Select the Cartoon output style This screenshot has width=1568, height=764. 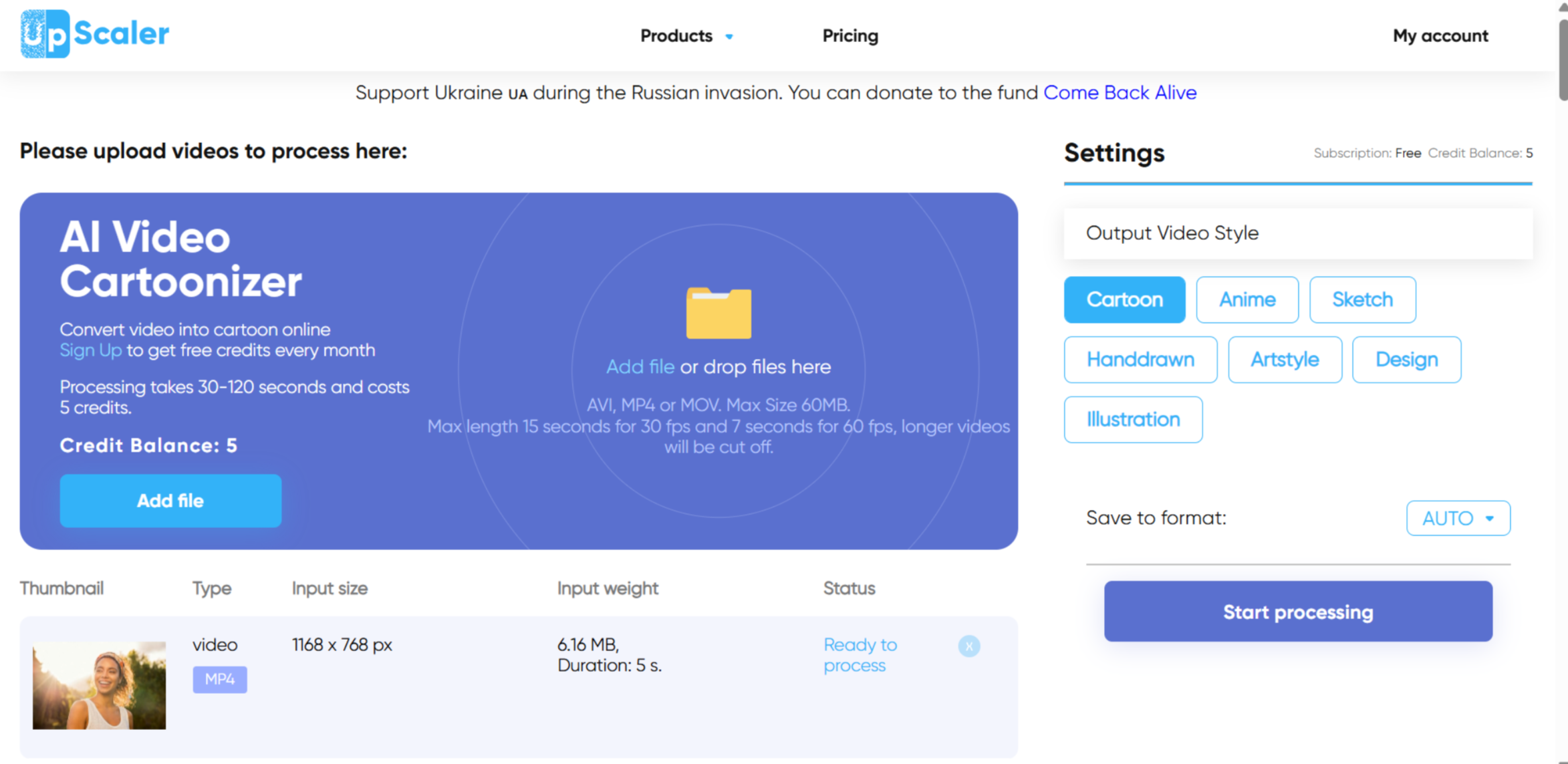1124,299
